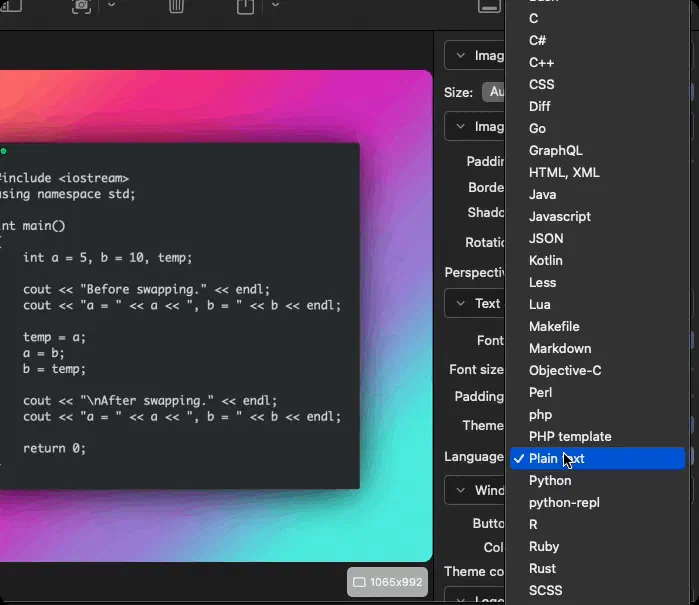Screen dimensions: 699x605
Task: Click the 'using namespace std;' code line
Action: (x=67, y=194)
